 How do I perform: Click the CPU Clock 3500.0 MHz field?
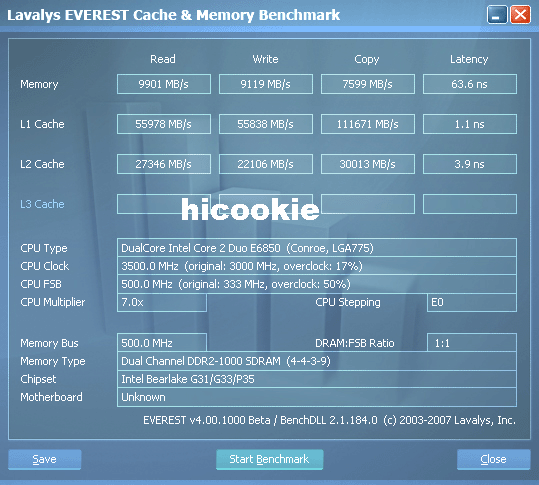click(317, 266)
